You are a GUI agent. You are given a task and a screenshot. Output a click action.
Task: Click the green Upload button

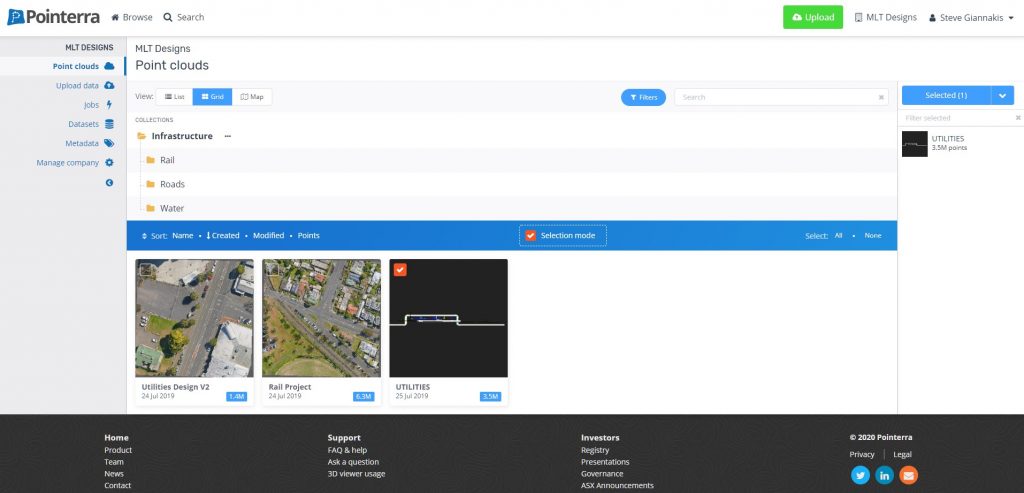tap(812, 17)
